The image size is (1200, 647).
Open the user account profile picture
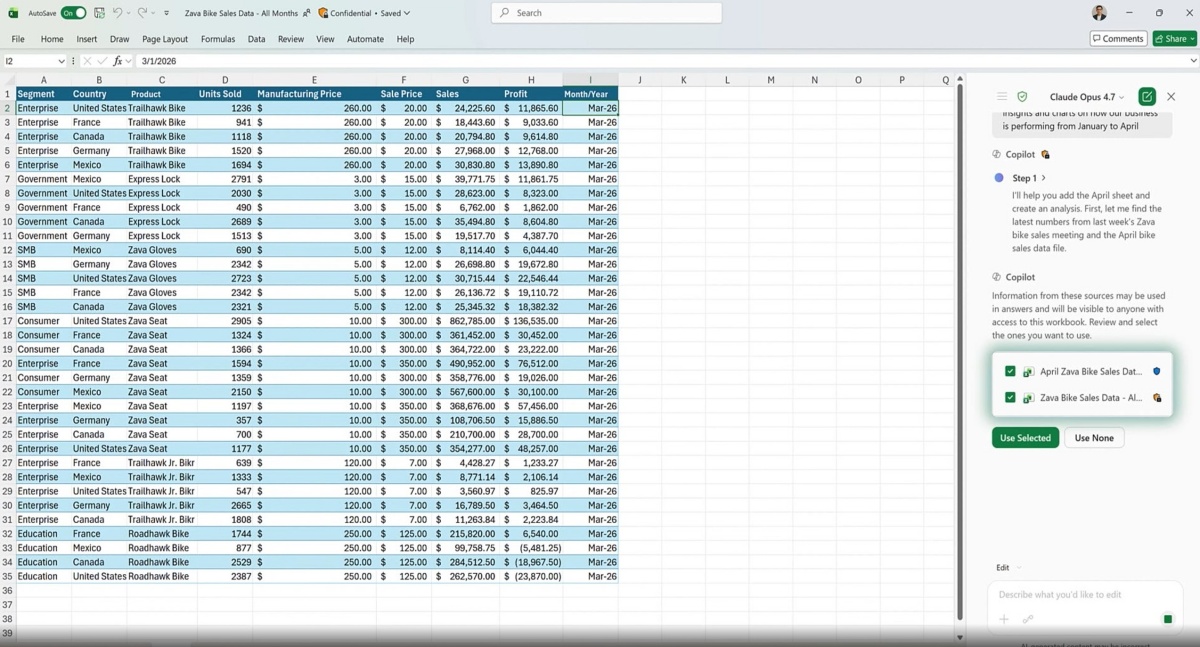click(1099, 13)
